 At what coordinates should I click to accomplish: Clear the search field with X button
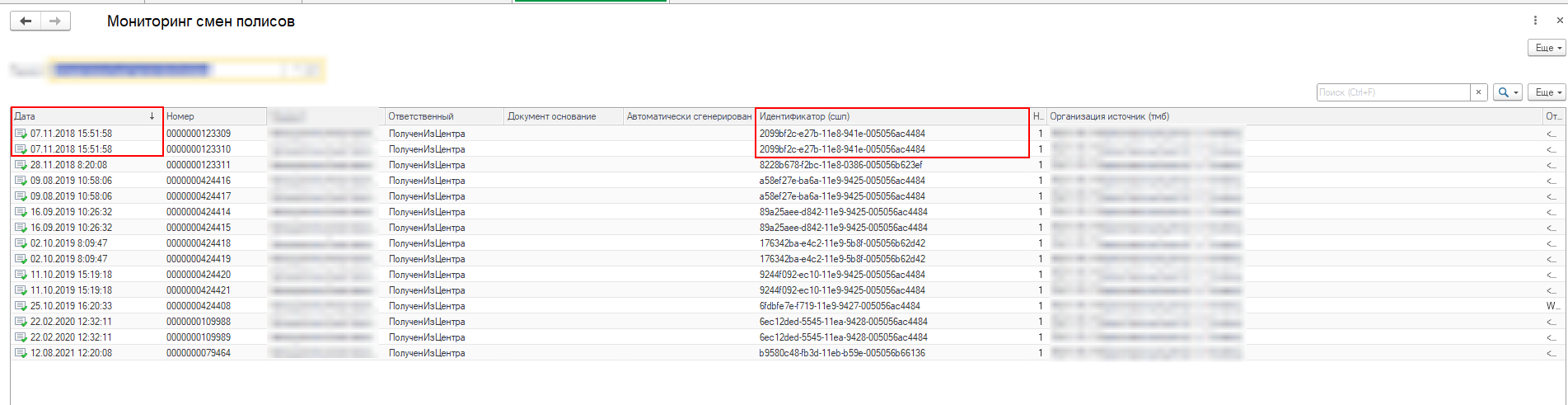pos(1478,92)
